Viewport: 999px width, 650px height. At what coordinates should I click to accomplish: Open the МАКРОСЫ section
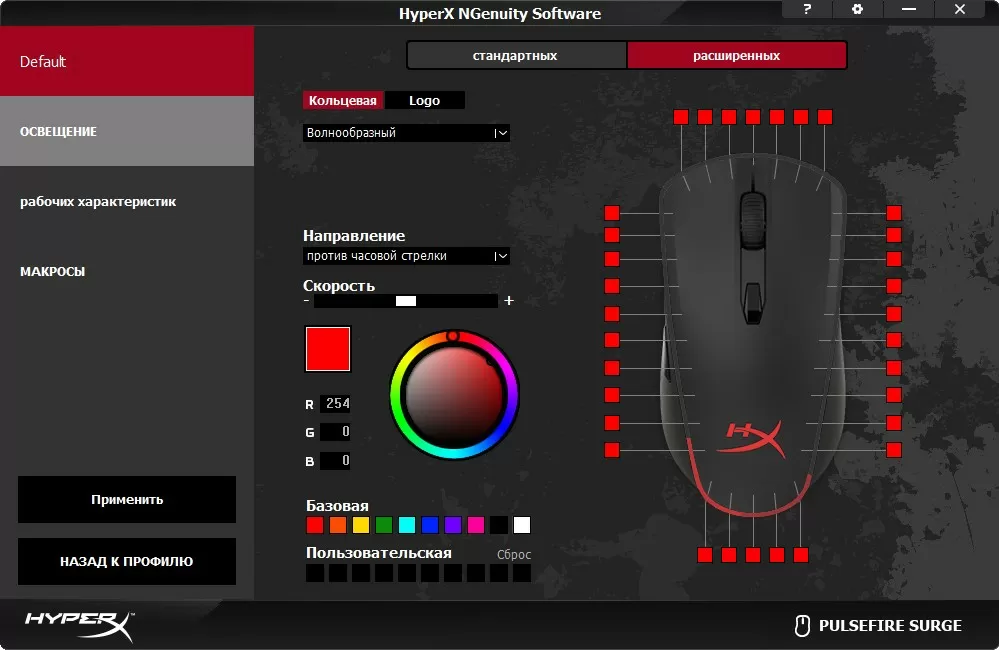pyautogui.click(x=127, y=271)
